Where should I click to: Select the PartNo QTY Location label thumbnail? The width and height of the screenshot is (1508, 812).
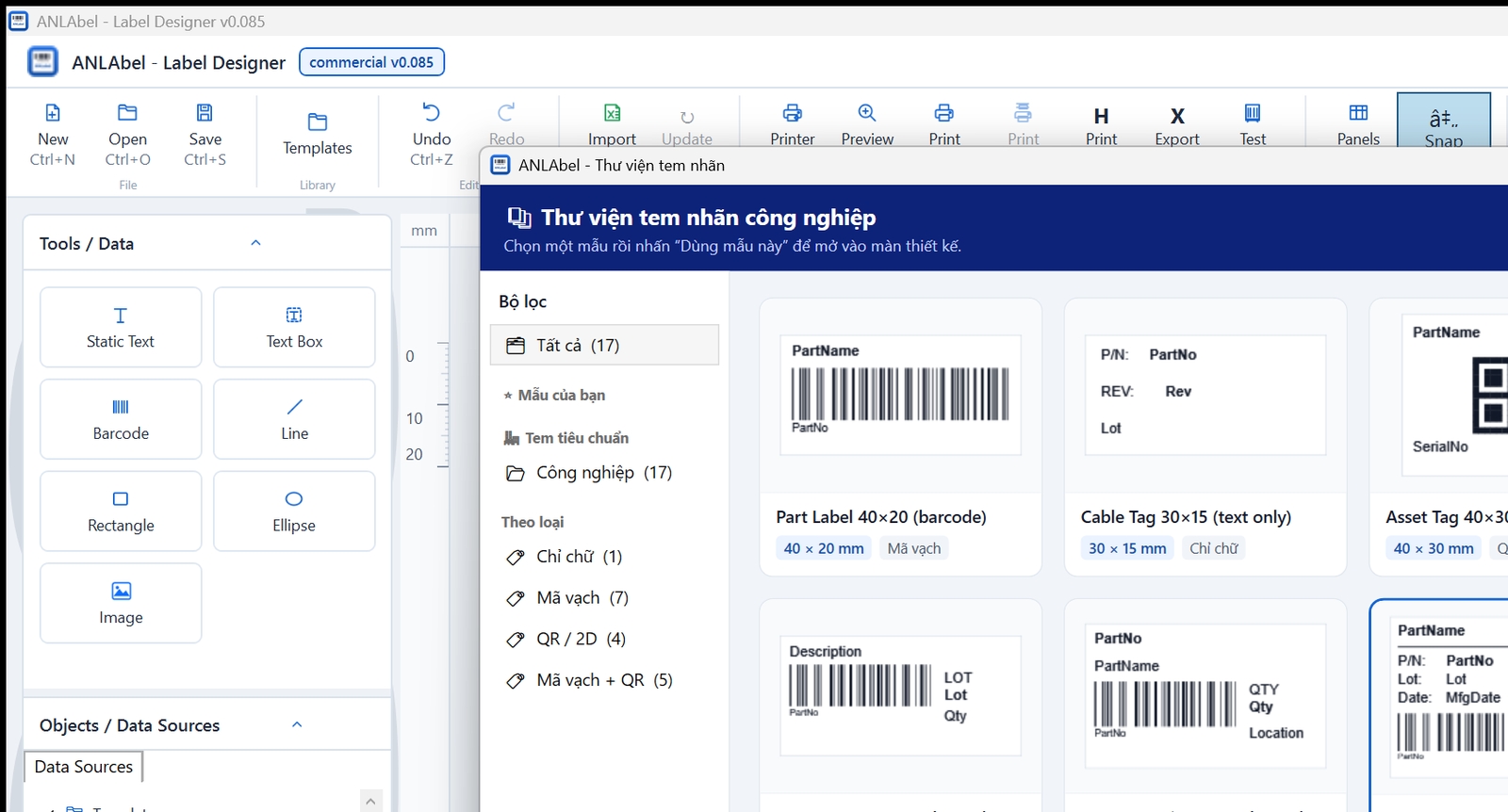pyautogui.click(x=1205, y=695)
